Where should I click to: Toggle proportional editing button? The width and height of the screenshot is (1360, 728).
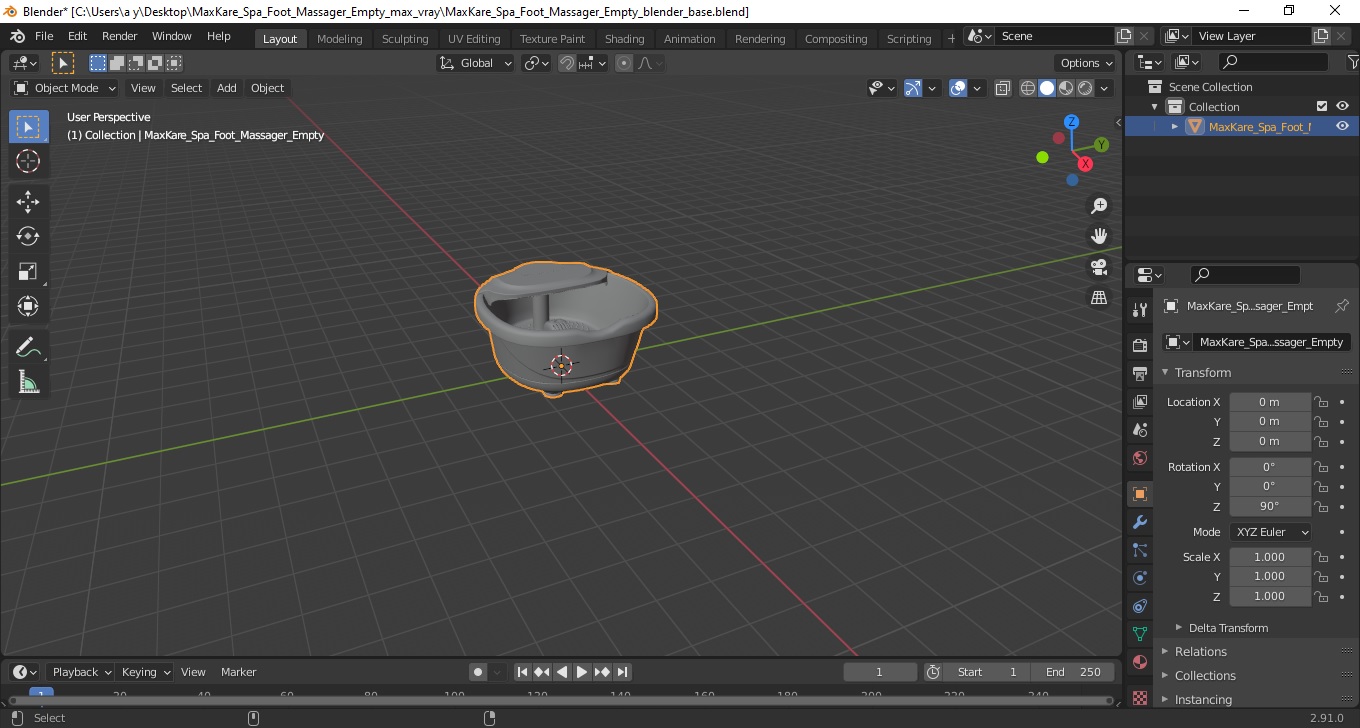click(624, 63)
